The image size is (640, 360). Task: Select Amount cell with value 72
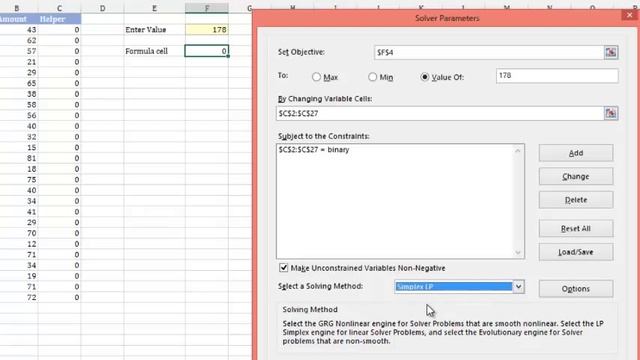point(19,298)
